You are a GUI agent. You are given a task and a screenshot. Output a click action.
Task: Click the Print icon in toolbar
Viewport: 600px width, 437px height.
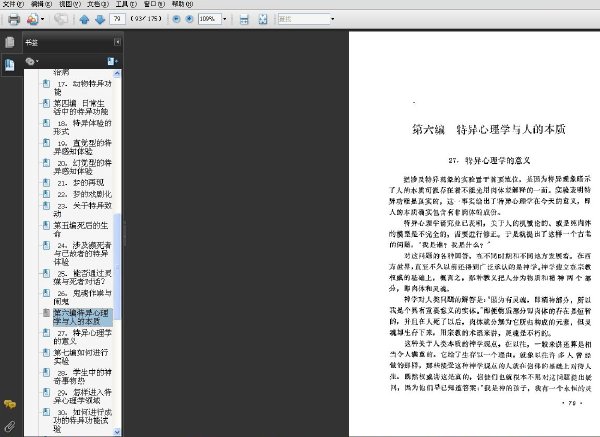click(x=14, y=19)
